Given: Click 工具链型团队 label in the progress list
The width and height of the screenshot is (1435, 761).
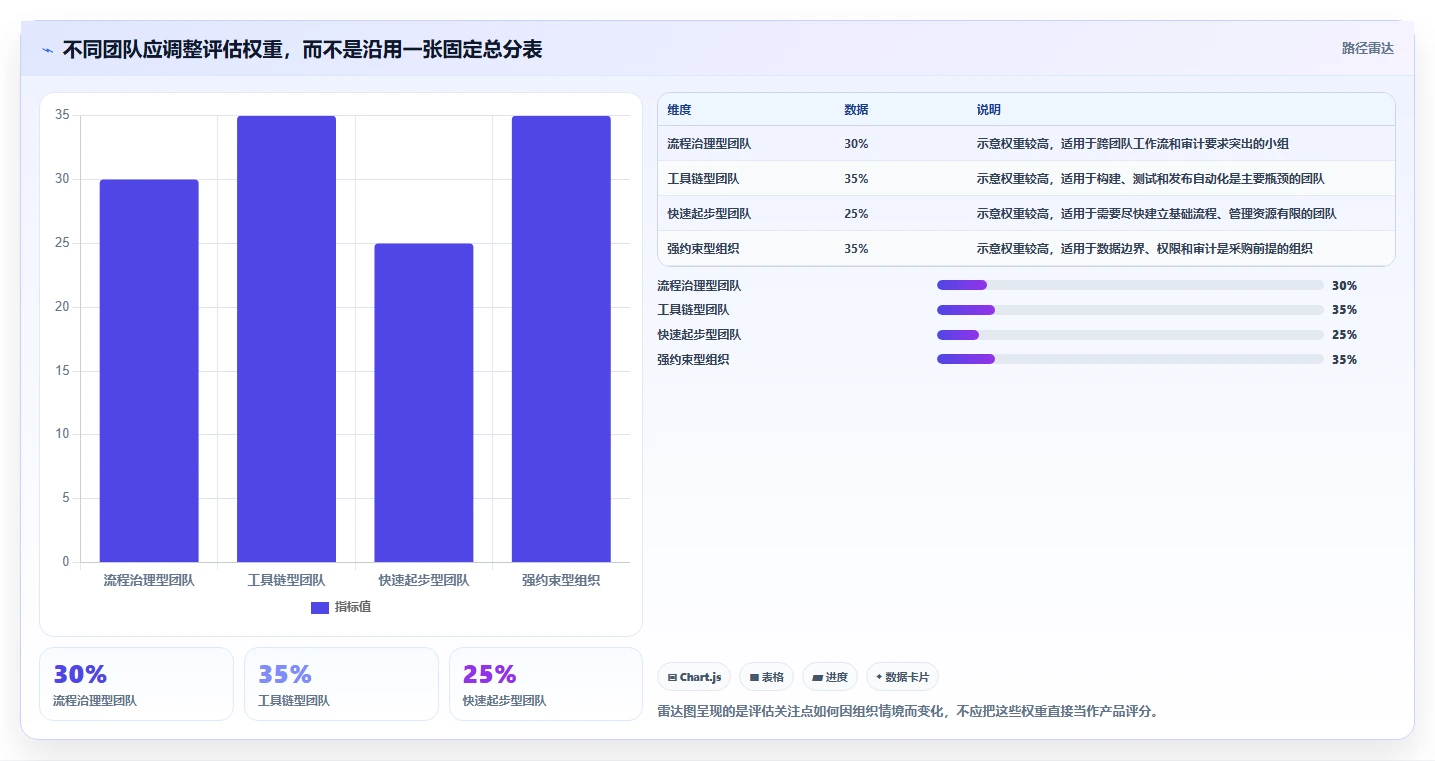Looking at the screenshot, I should pos(693,310).
